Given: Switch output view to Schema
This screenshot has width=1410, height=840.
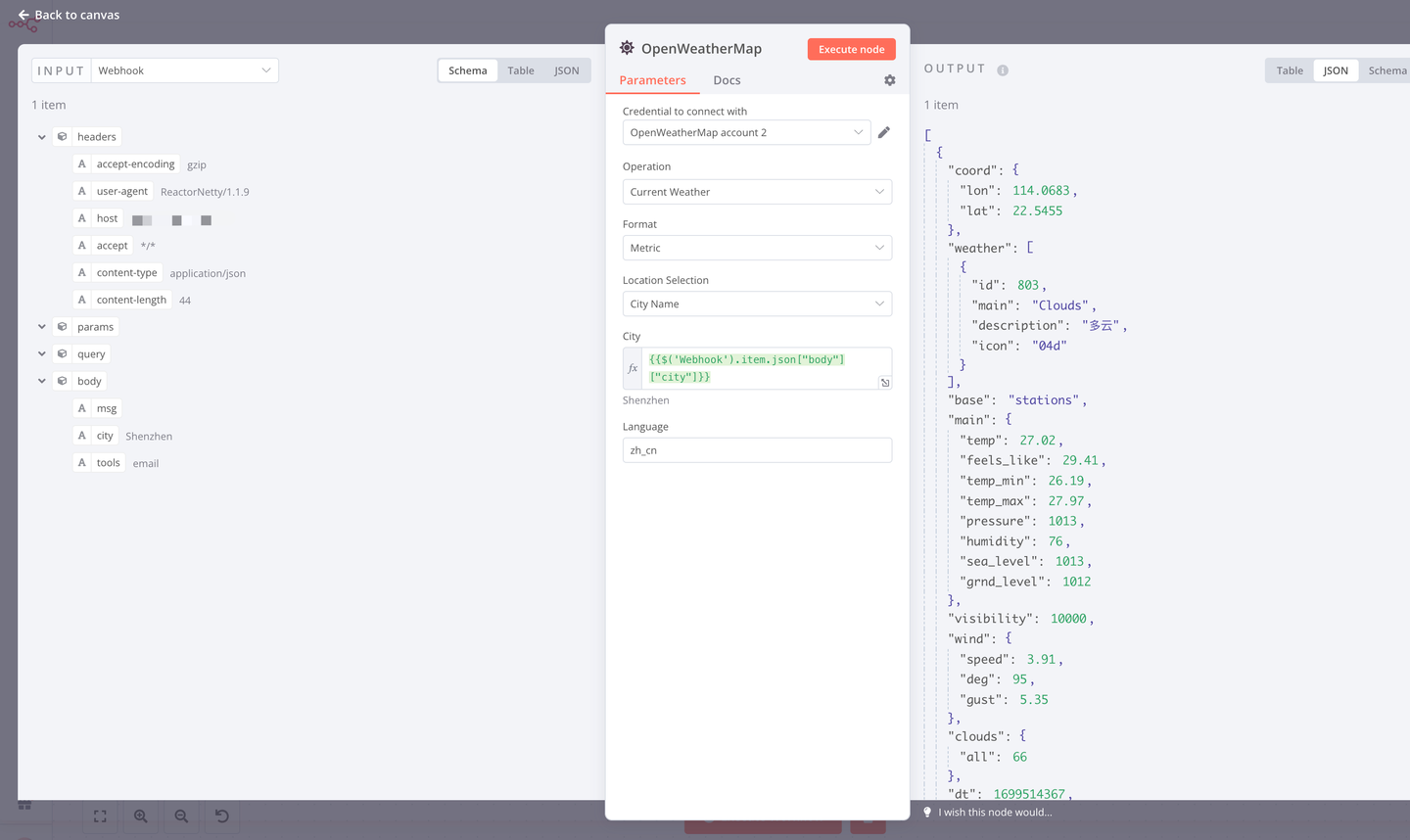Looking at the screenshot, I should (1386, 70).
